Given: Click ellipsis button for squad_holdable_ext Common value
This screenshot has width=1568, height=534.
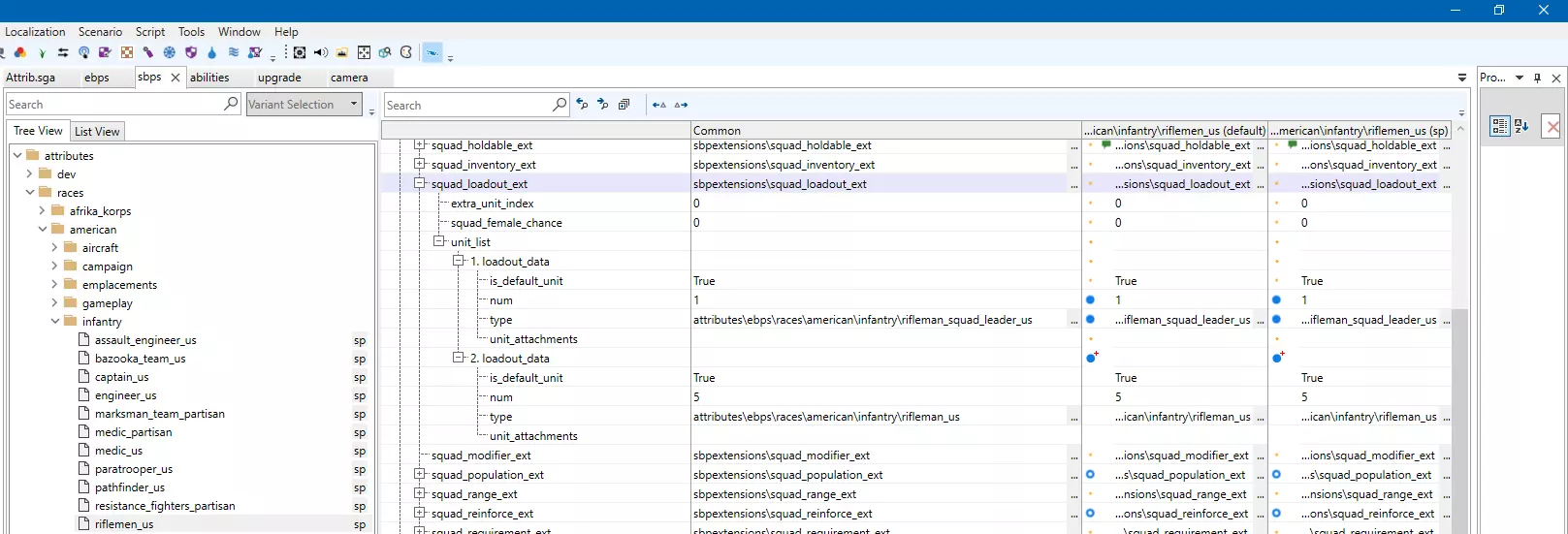Looking at the screenshot, I should coord(1073,145).
